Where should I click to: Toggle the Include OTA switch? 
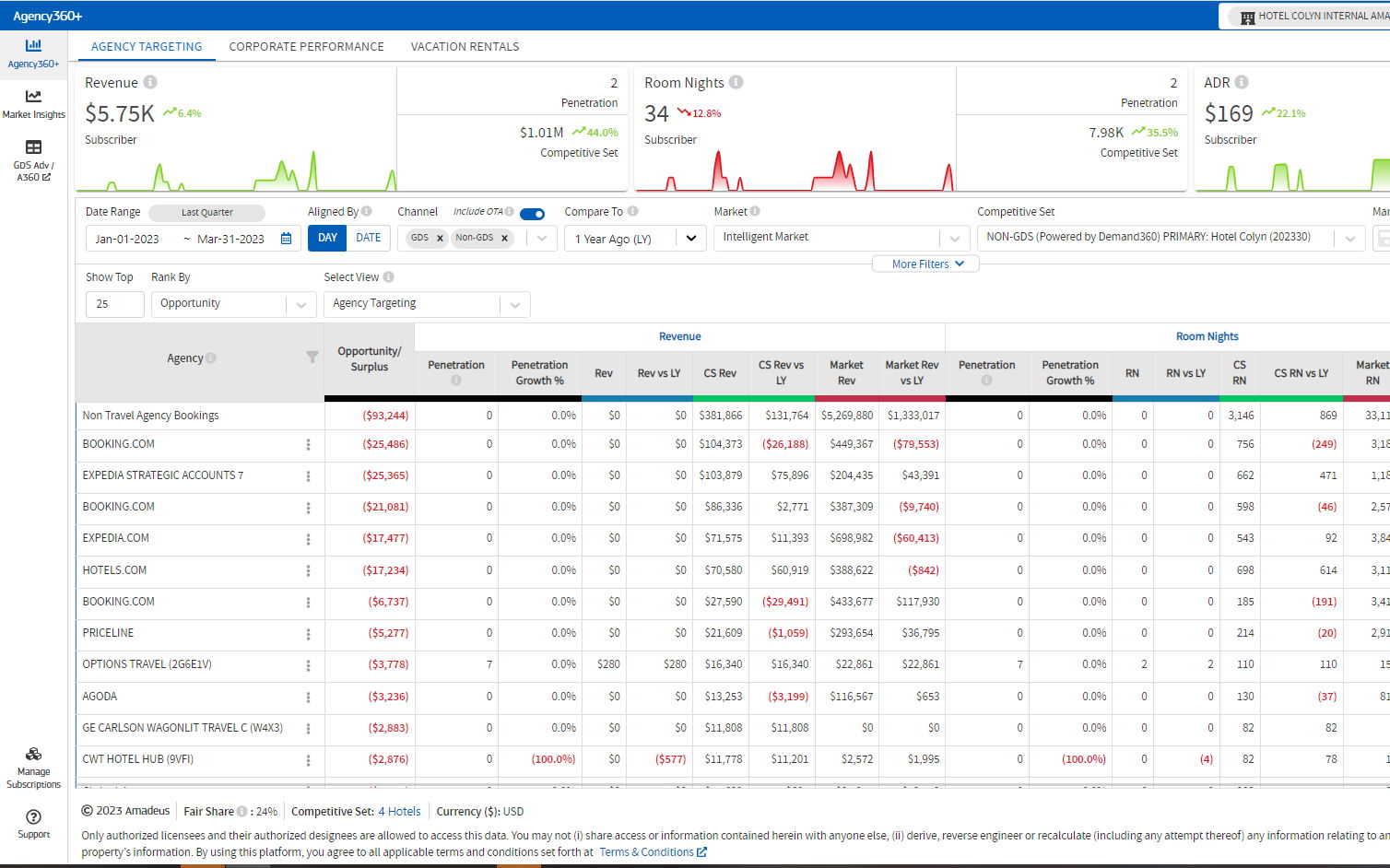point(532,214)
